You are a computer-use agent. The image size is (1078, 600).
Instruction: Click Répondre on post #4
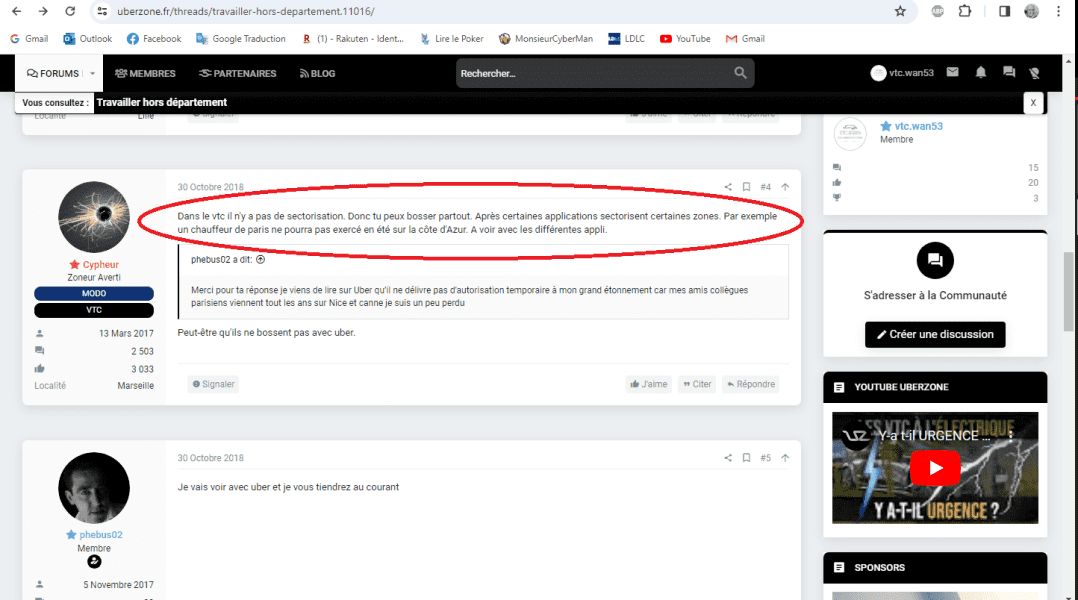[751, 384]
